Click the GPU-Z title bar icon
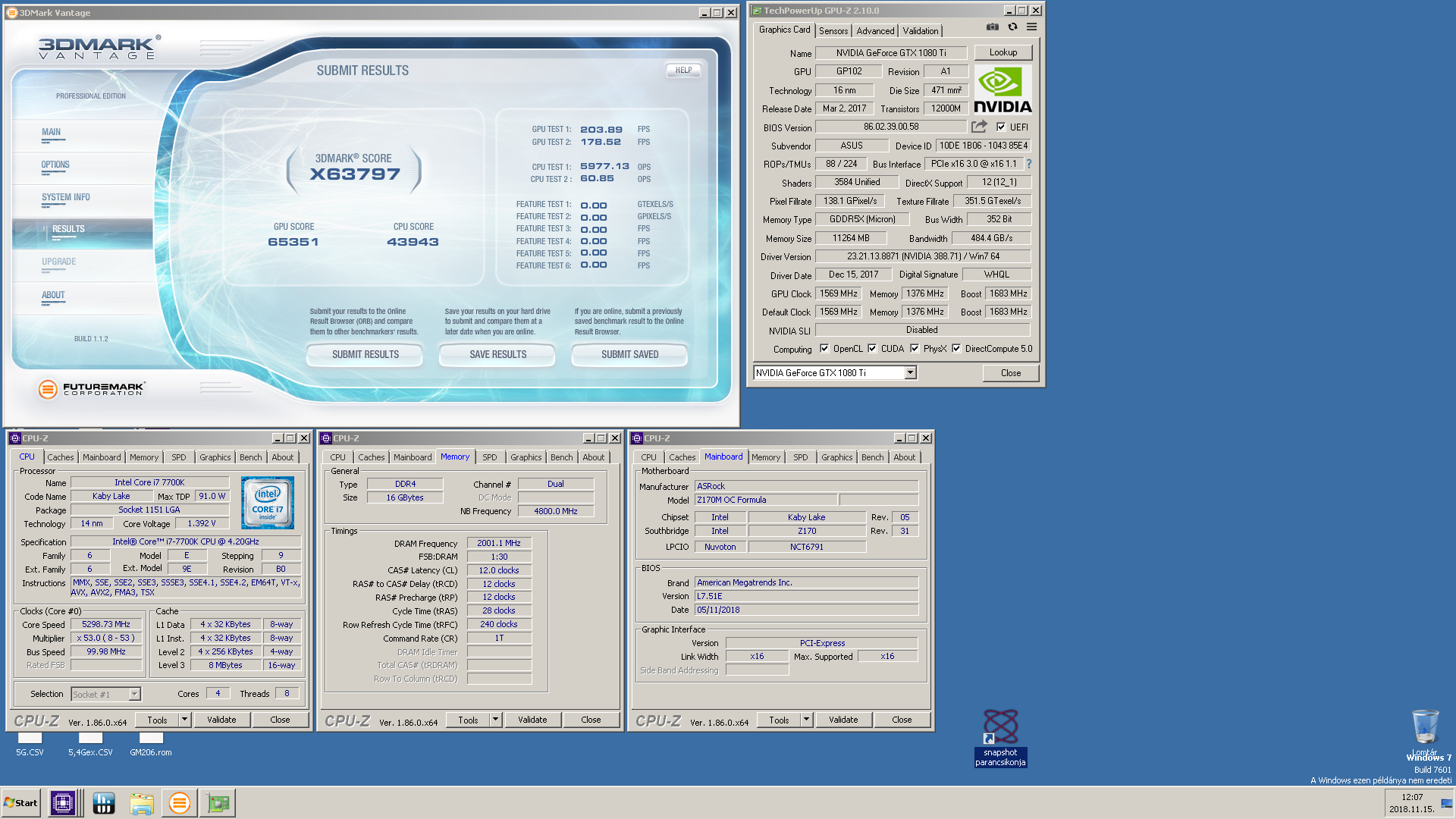1456x819 pixels. 757,11
